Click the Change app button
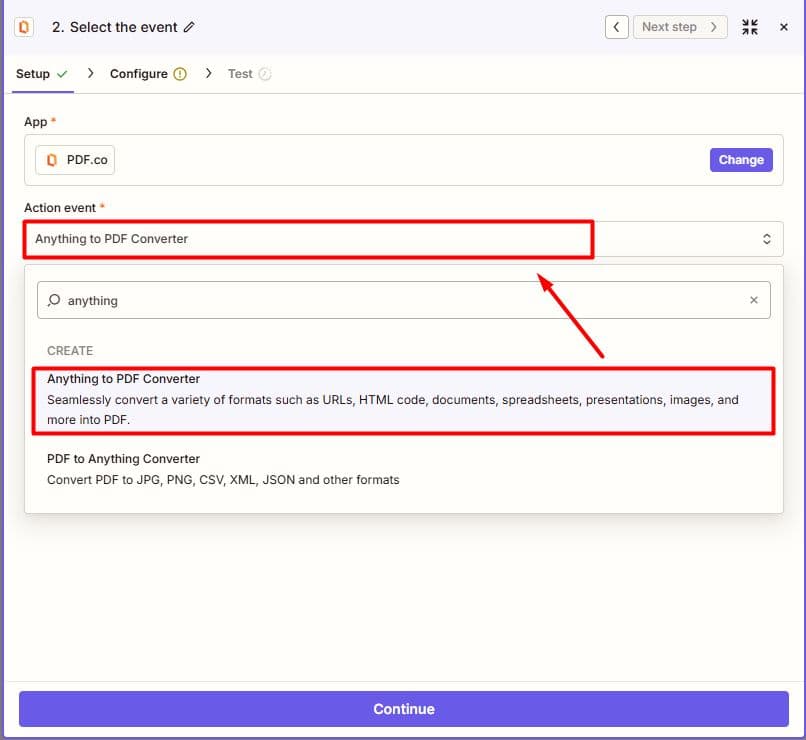This screenshot has height=740, width=806. pos(741,160)
